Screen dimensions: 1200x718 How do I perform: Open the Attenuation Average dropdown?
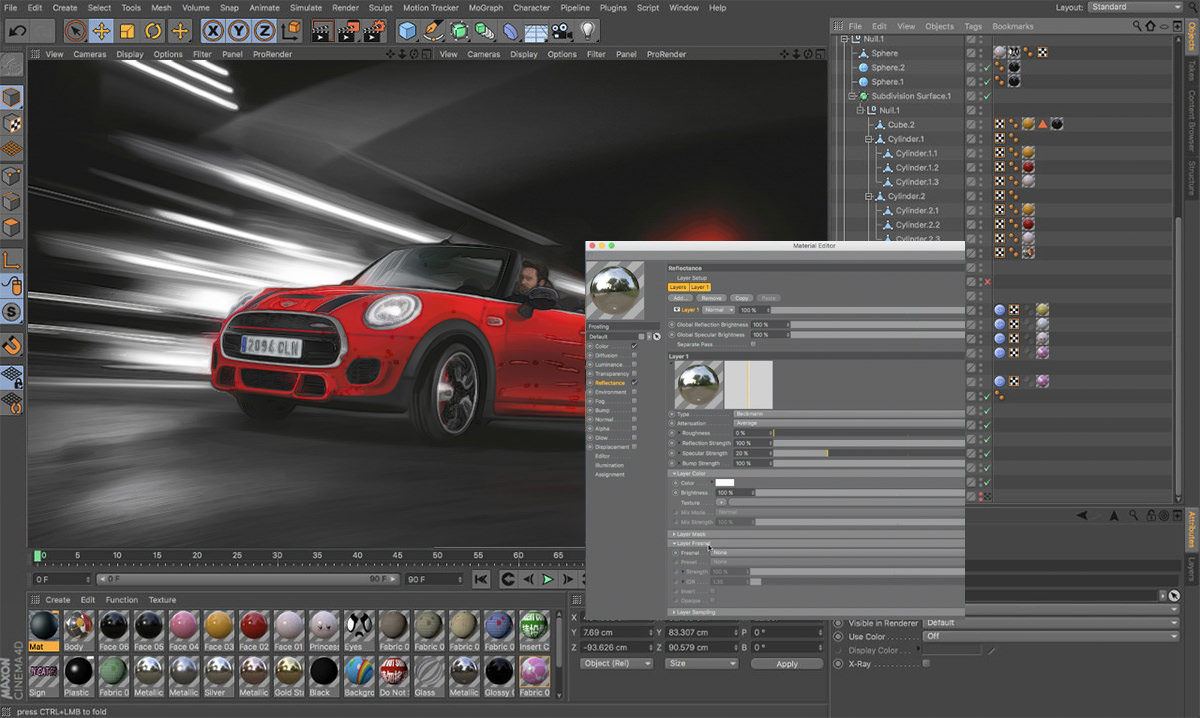tap(848, 423)
